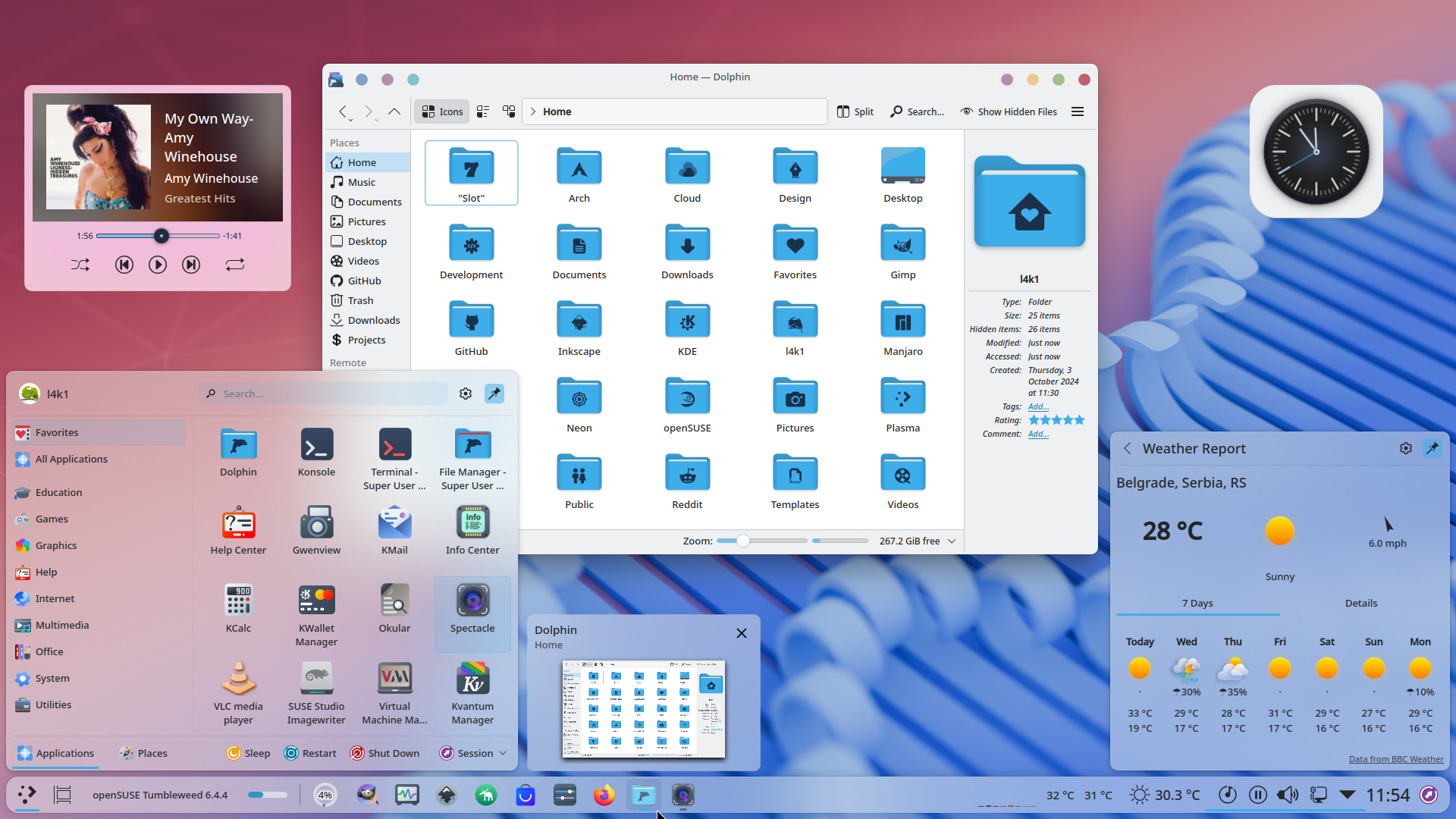Toggle the pin on the application launcher
1456x819 pixels.
point(494,394)
